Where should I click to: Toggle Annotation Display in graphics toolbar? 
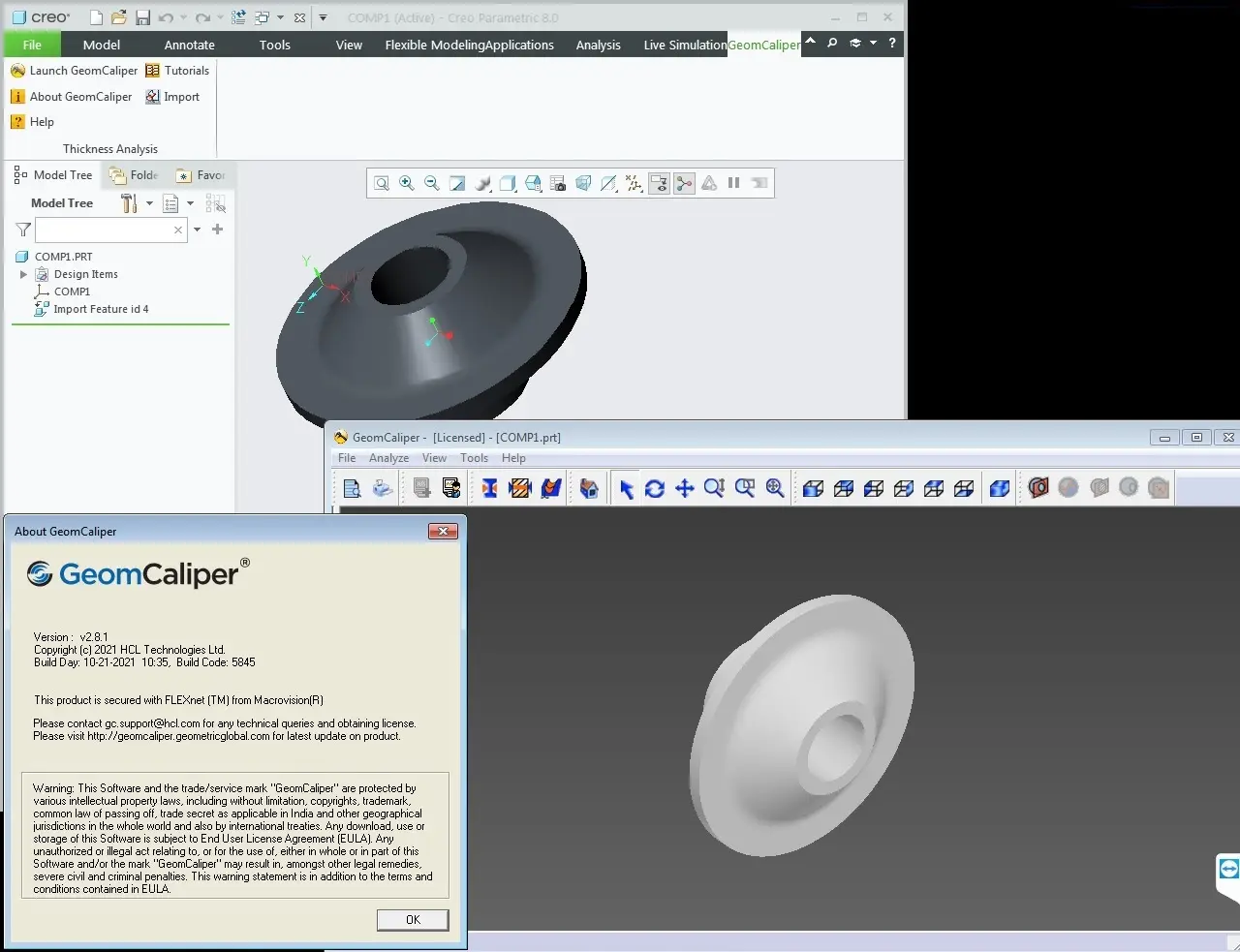coord(659,183)
